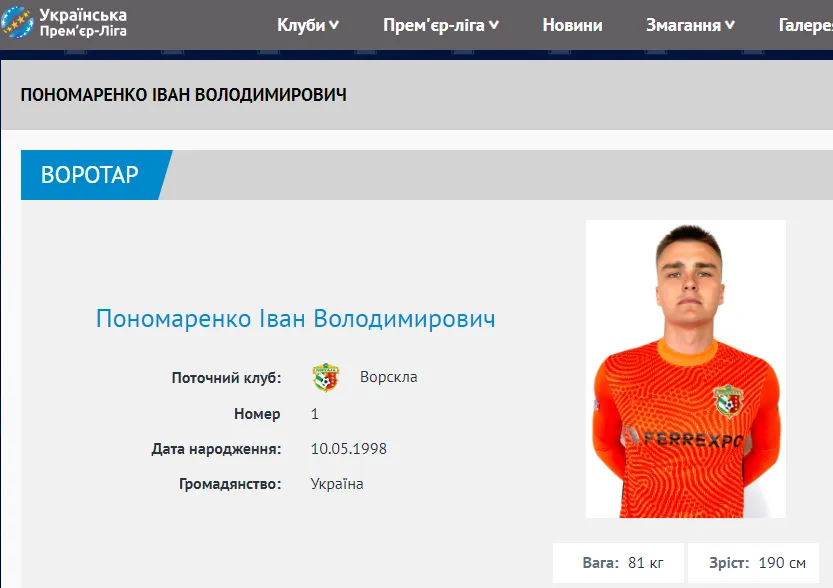Click the page title ПОНОМАРЕНКО ІВАН ВОЛОДИМИРОВИЧ

[183, 95]
